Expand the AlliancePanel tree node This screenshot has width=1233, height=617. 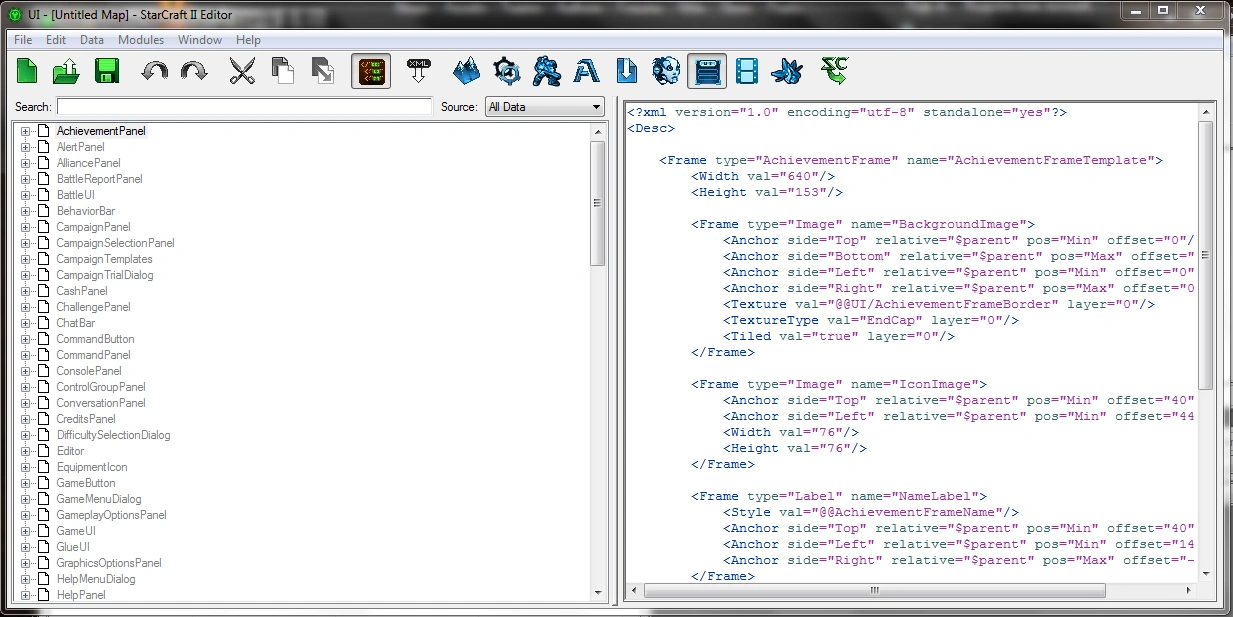pyautogui.click(x=26, y=163)
